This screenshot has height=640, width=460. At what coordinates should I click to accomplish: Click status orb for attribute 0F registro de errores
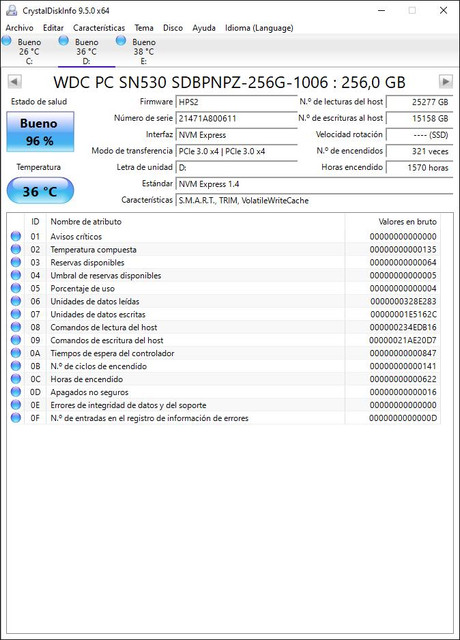(16, 418)
